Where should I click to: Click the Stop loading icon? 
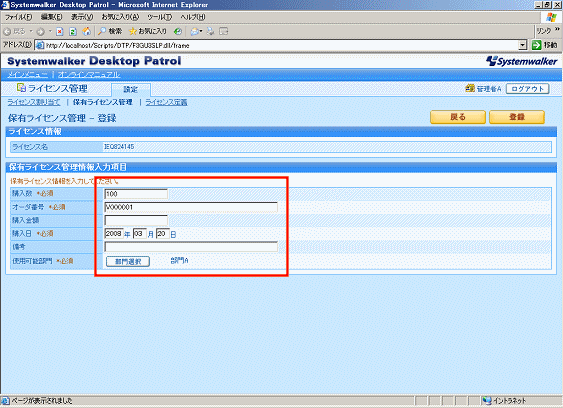coord(60,32)
